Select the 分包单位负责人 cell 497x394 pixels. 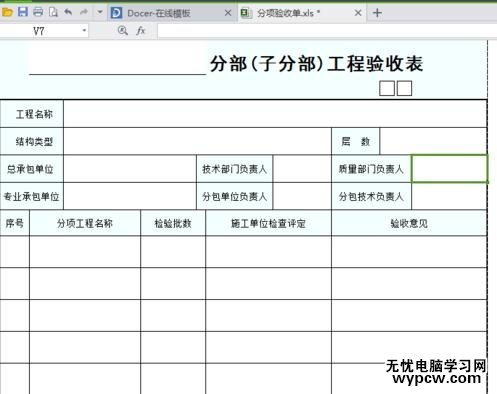(235, 196)
